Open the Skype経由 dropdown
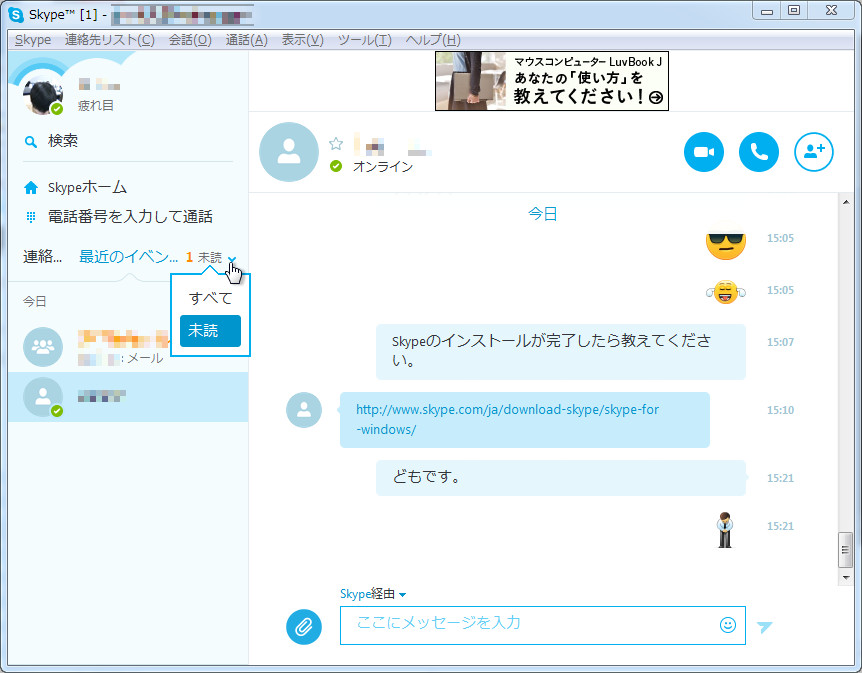Screen dimensions: 862x673 [x=370, y=593]
